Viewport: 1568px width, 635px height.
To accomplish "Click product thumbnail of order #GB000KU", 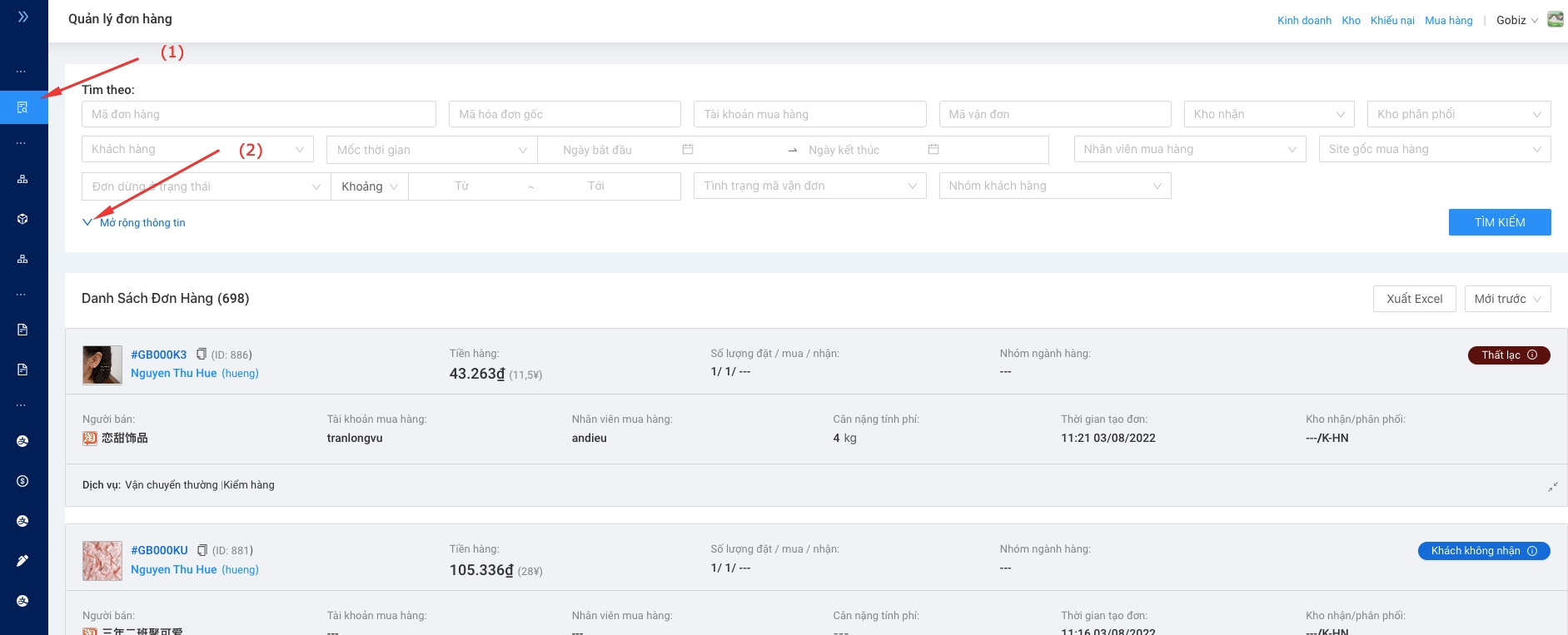I will click(102, 560).
